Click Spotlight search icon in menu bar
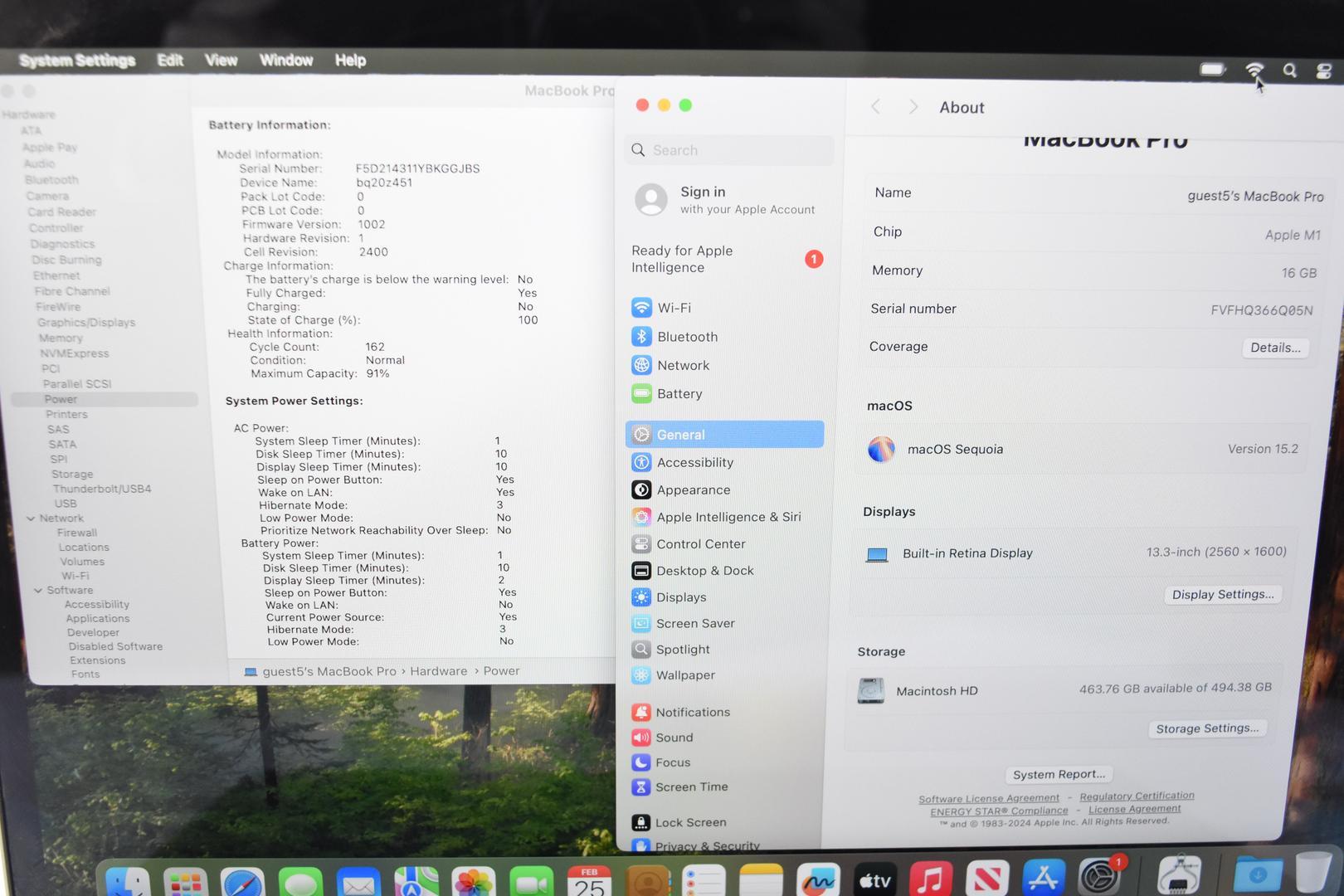 (1289, 71)
